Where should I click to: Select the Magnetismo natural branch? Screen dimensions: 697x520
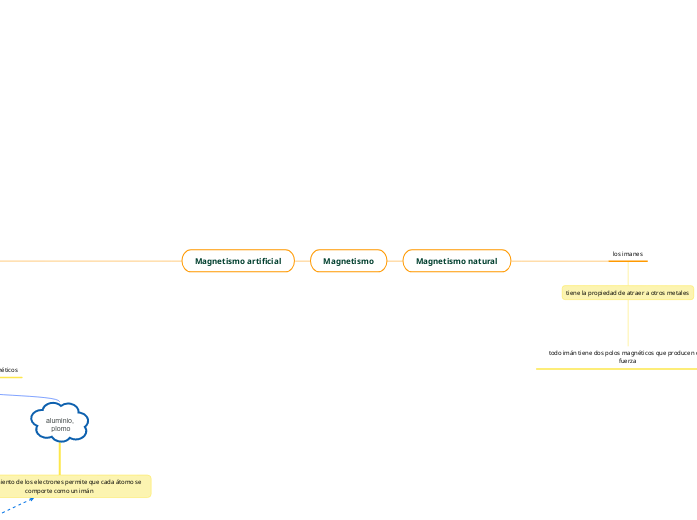click(x=456, y=261)
